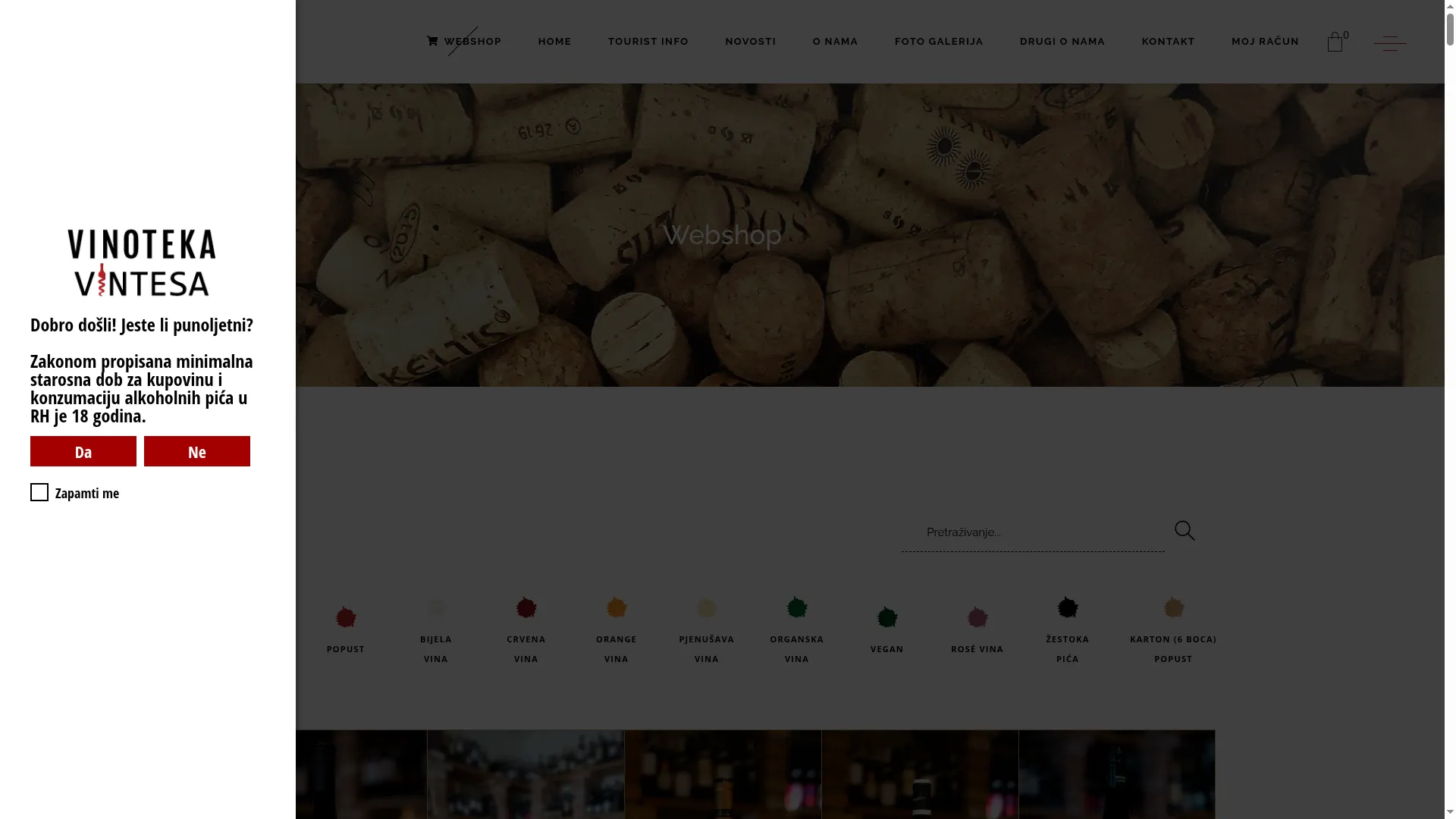Open the Foto galerija menu item
The height and width of the screenshot is (819, 1456).
pyautogui.click(x=939, y=42)
